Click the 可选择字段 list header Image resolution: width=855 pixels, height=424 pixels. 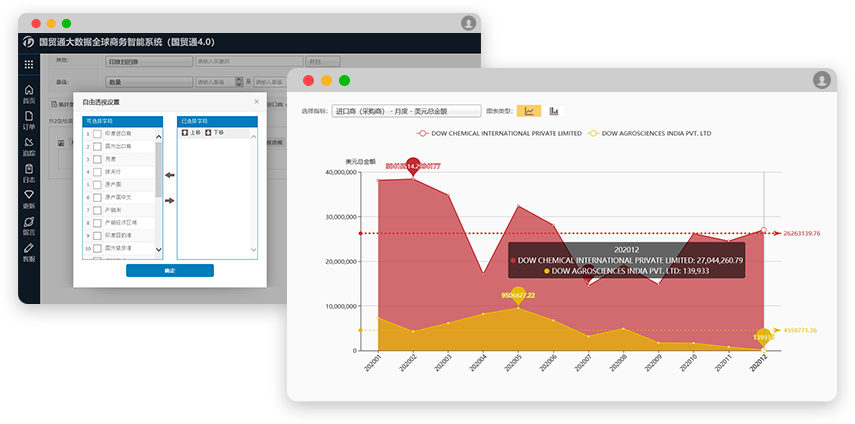123,122
